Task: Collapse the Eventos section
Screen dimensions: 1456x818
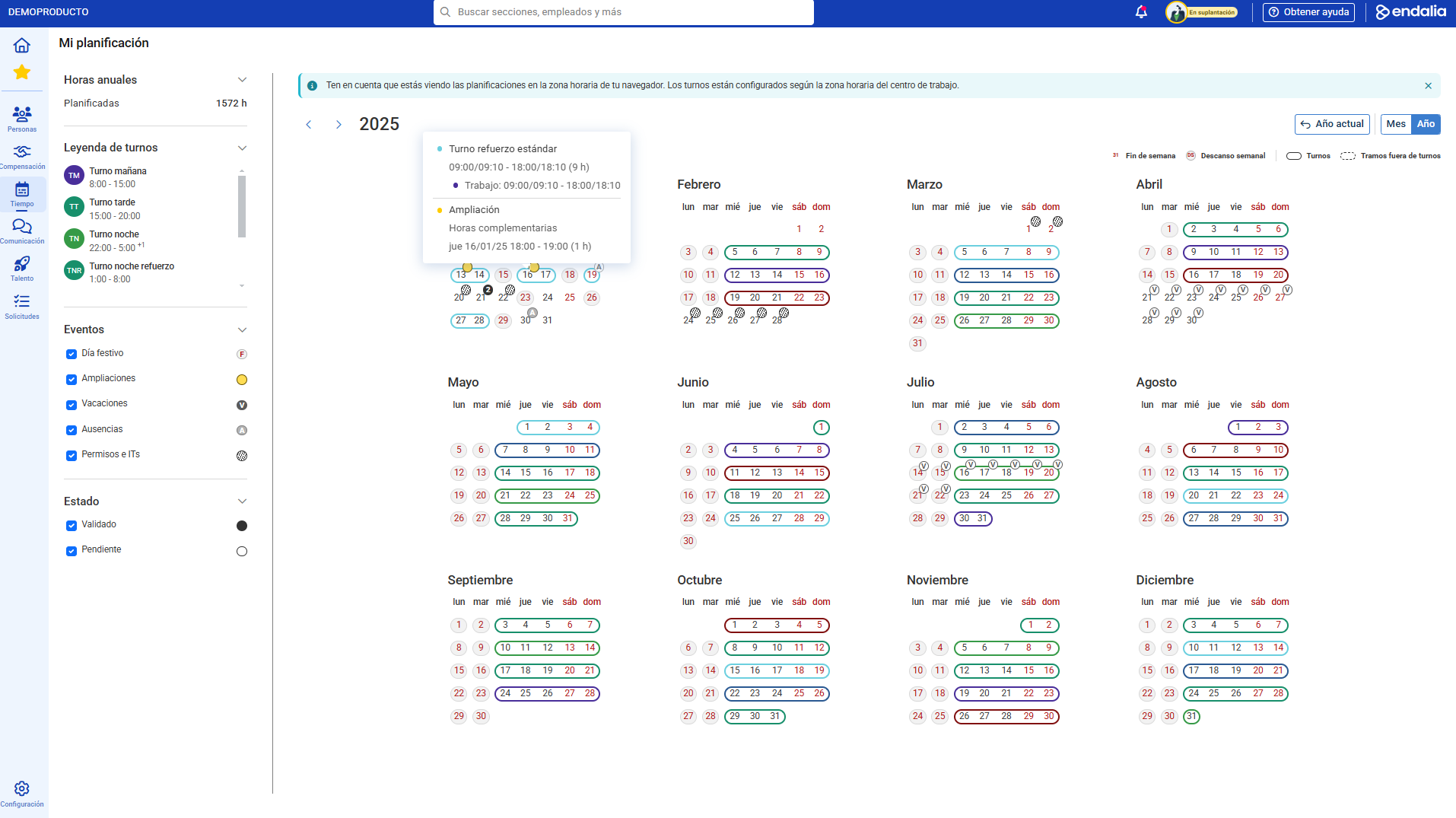Action: point(242,330)
